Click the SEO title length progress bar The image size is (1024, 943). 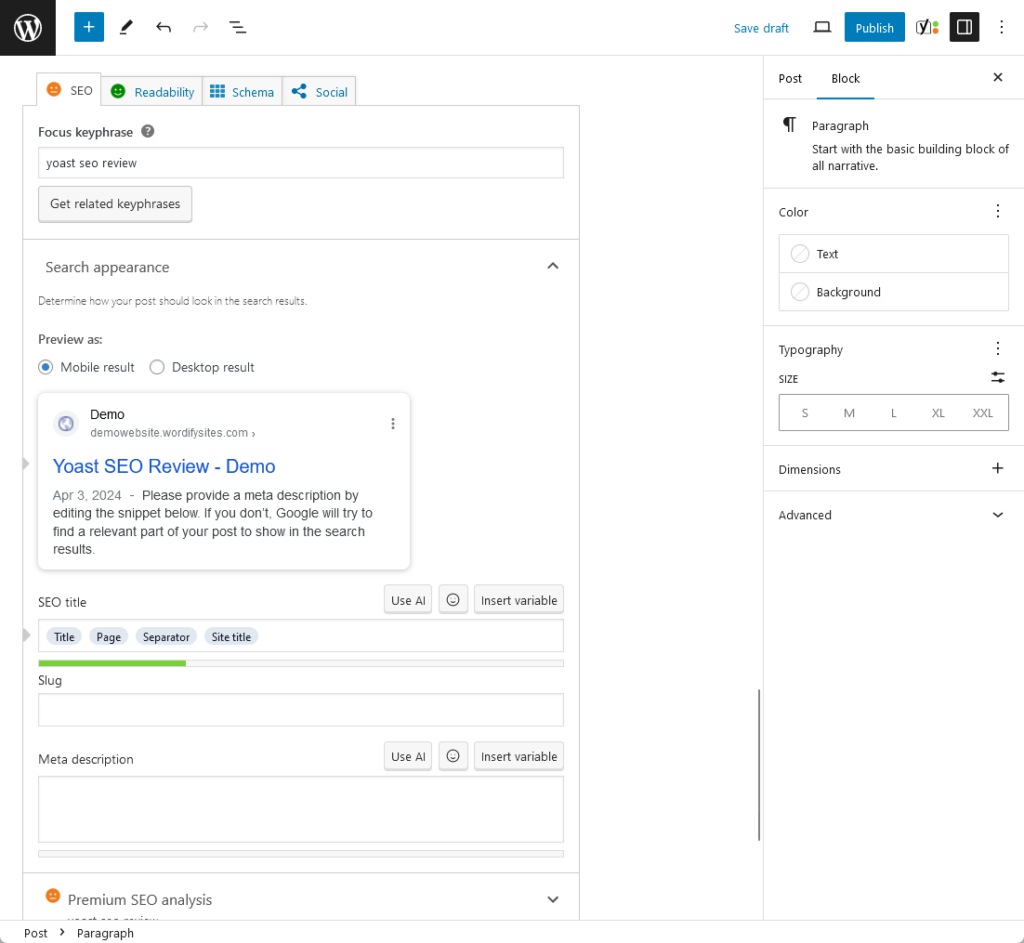pos(301,663)
